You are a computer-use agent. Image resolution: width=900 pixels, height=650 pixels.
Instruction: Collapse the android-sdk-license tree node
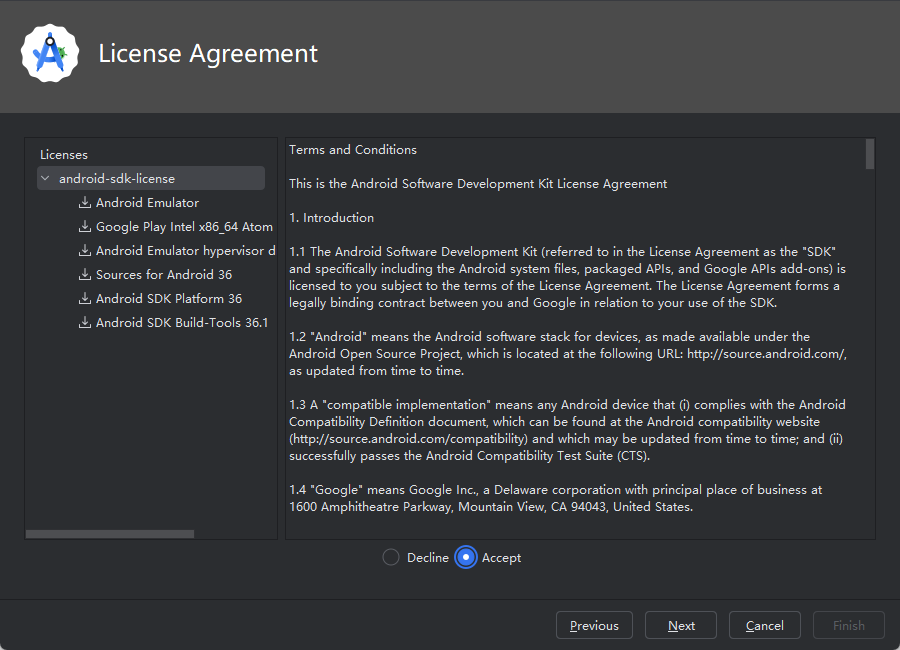click(45, 179)
